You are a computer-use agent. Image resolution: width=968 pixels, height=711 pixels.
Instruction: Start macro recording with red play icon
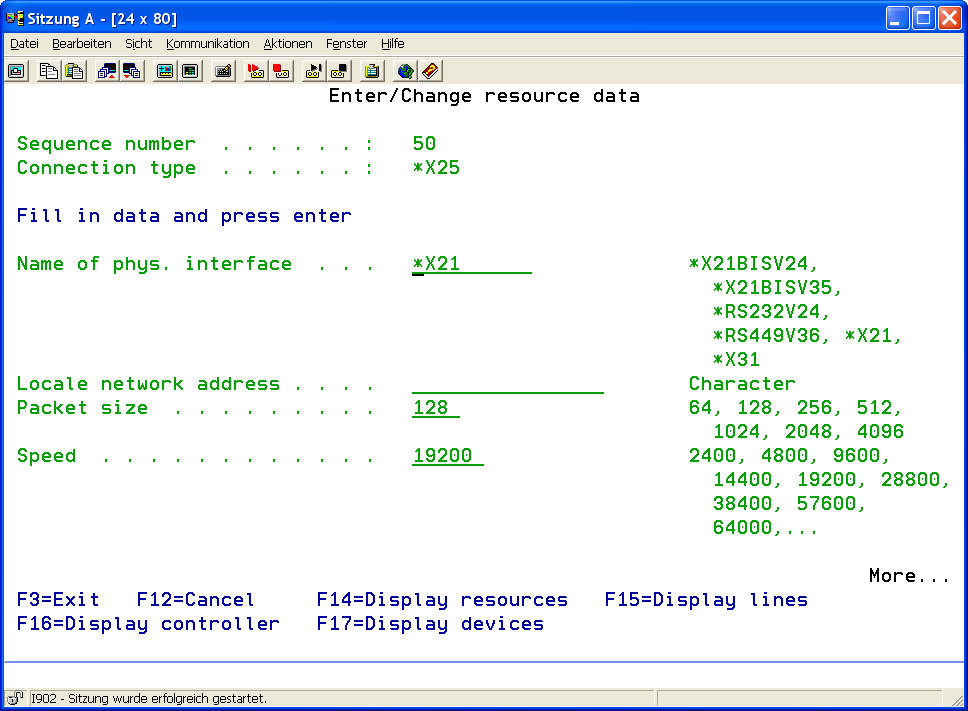256,71
